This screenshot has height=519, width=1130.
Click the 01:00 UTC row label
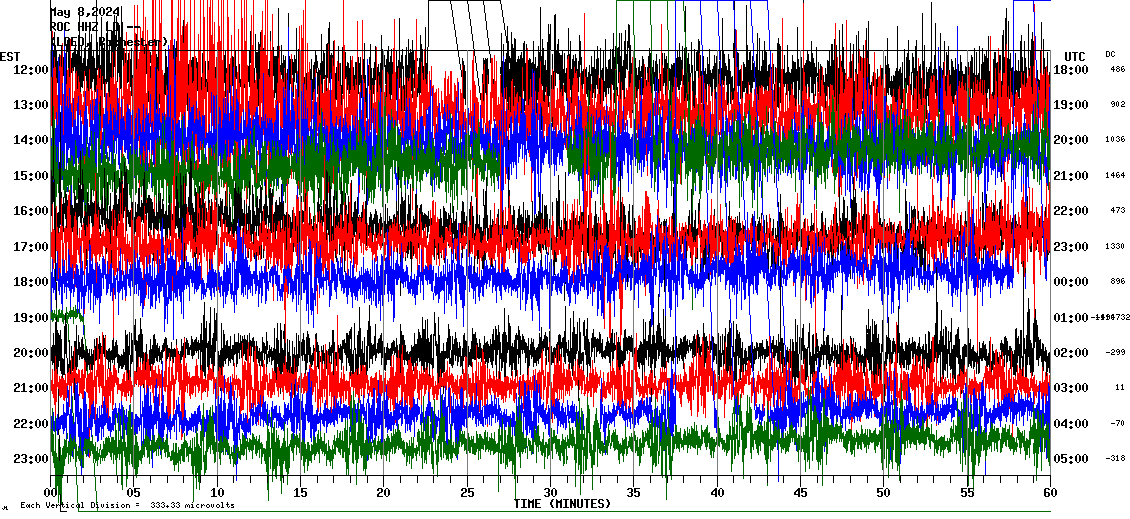(1071, 317)
